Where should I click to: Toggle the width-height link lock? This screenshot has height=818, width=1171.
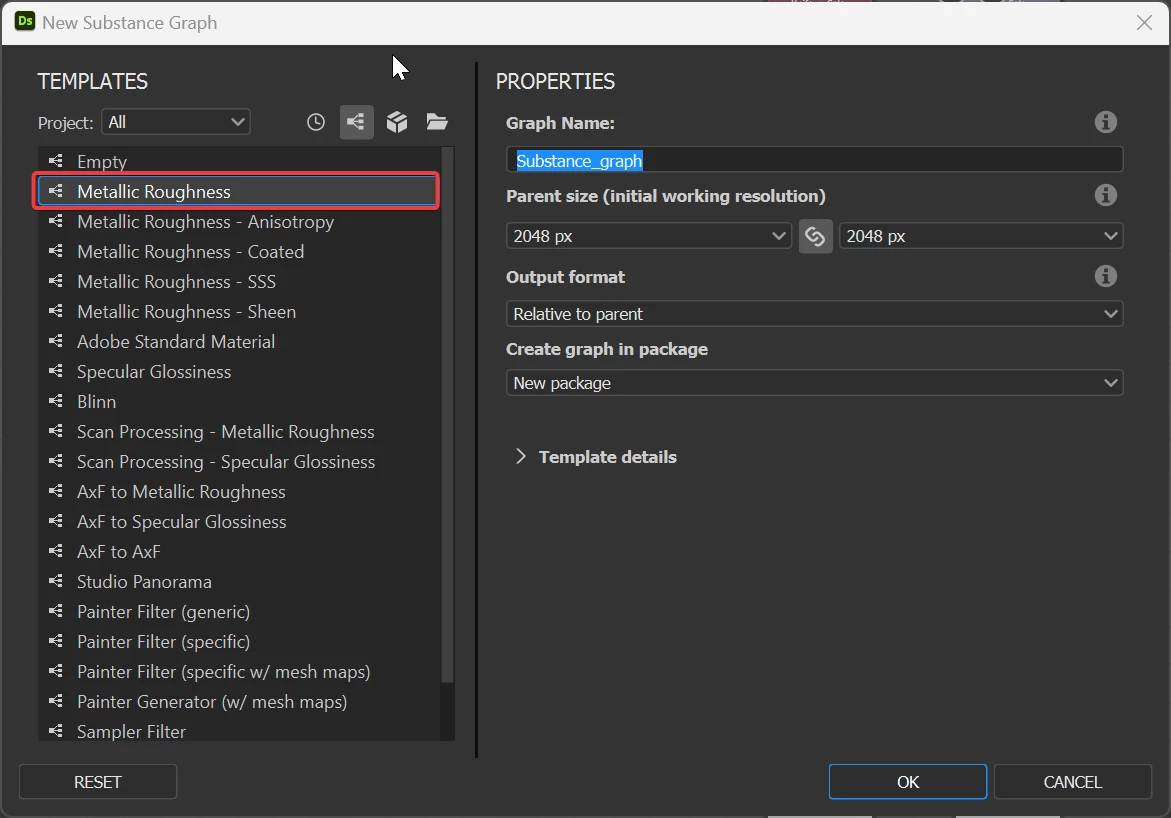pyautogui.click(x=816, y=237)
